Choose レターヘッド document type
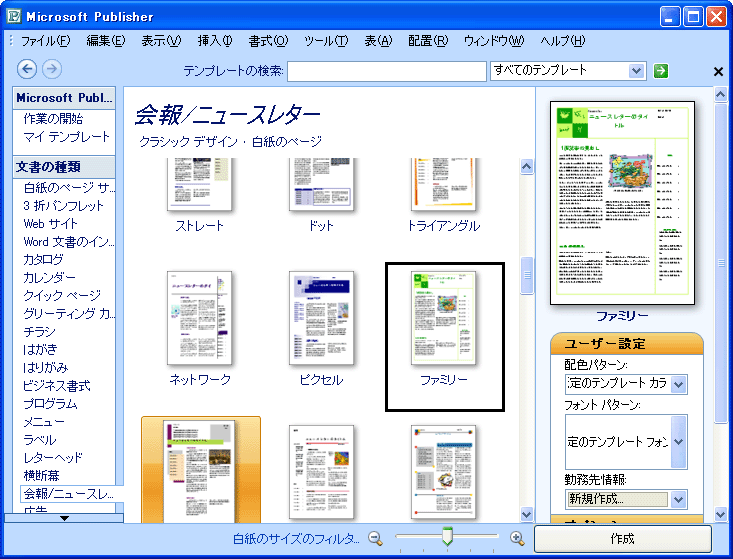Screen dimensions: 733x559 click(x=53, y=458)
